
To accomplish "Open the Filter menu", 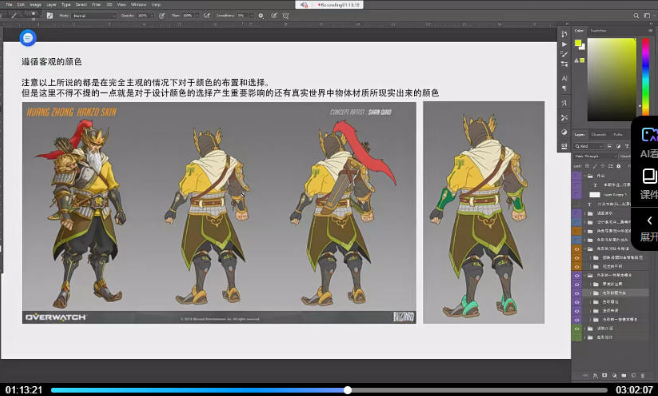I will [x=96, y=5].
